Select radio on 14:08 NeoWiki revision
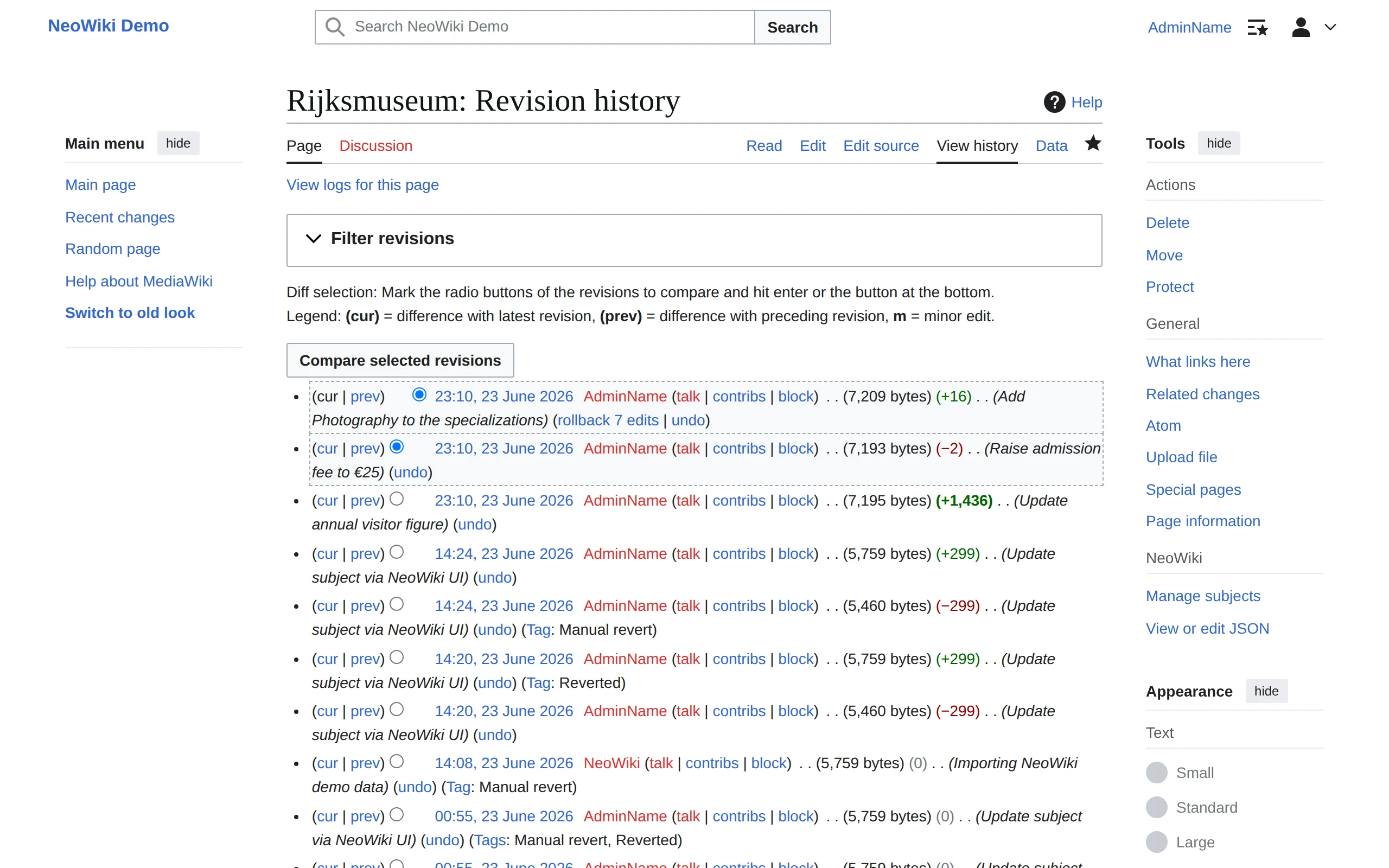 click(x=397, y=761)
